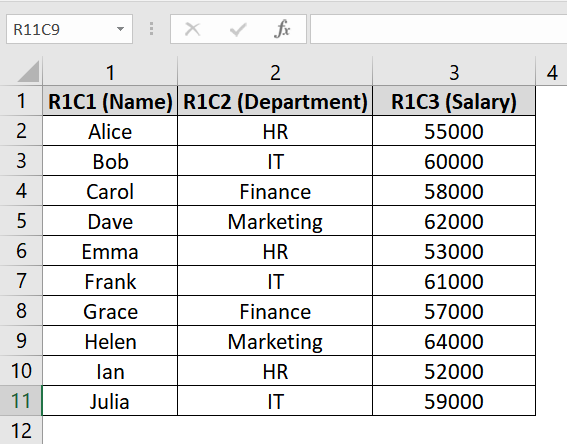Select column 1 header

click(110, 72)
